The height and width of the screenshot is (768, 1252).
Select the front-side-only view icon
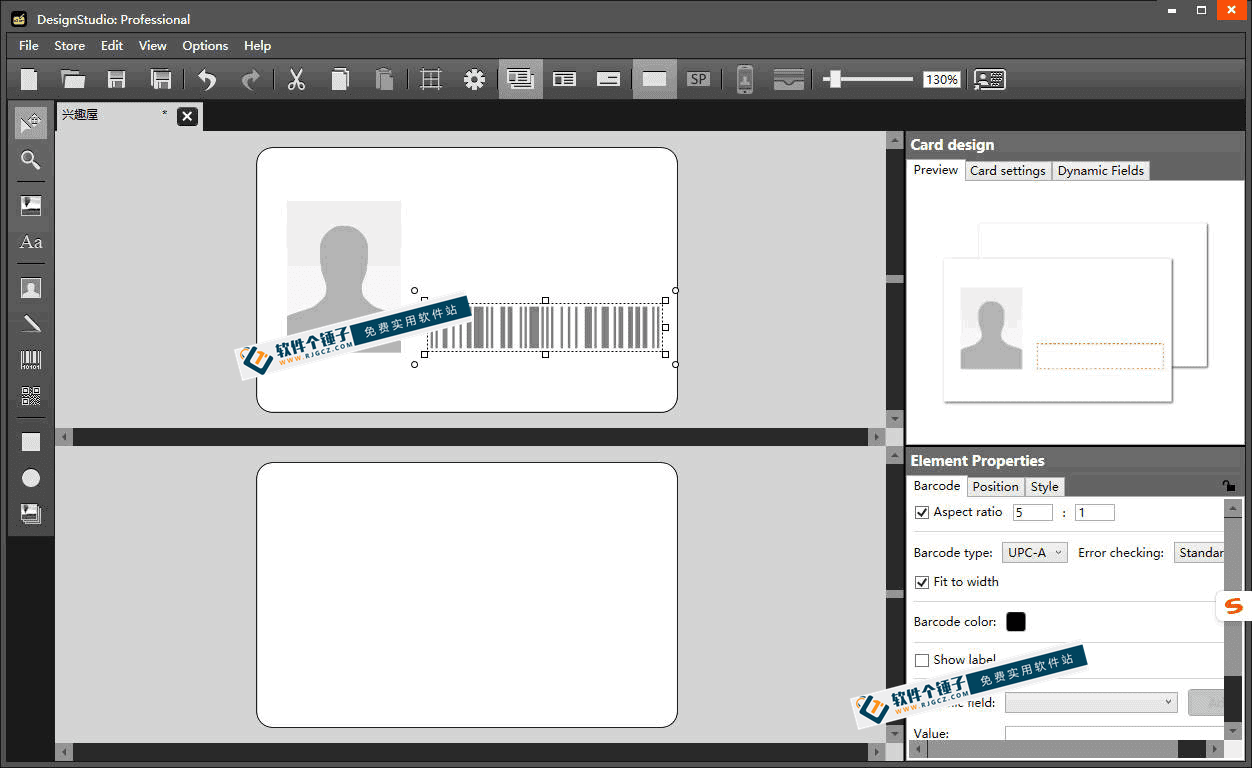[565, 79]
